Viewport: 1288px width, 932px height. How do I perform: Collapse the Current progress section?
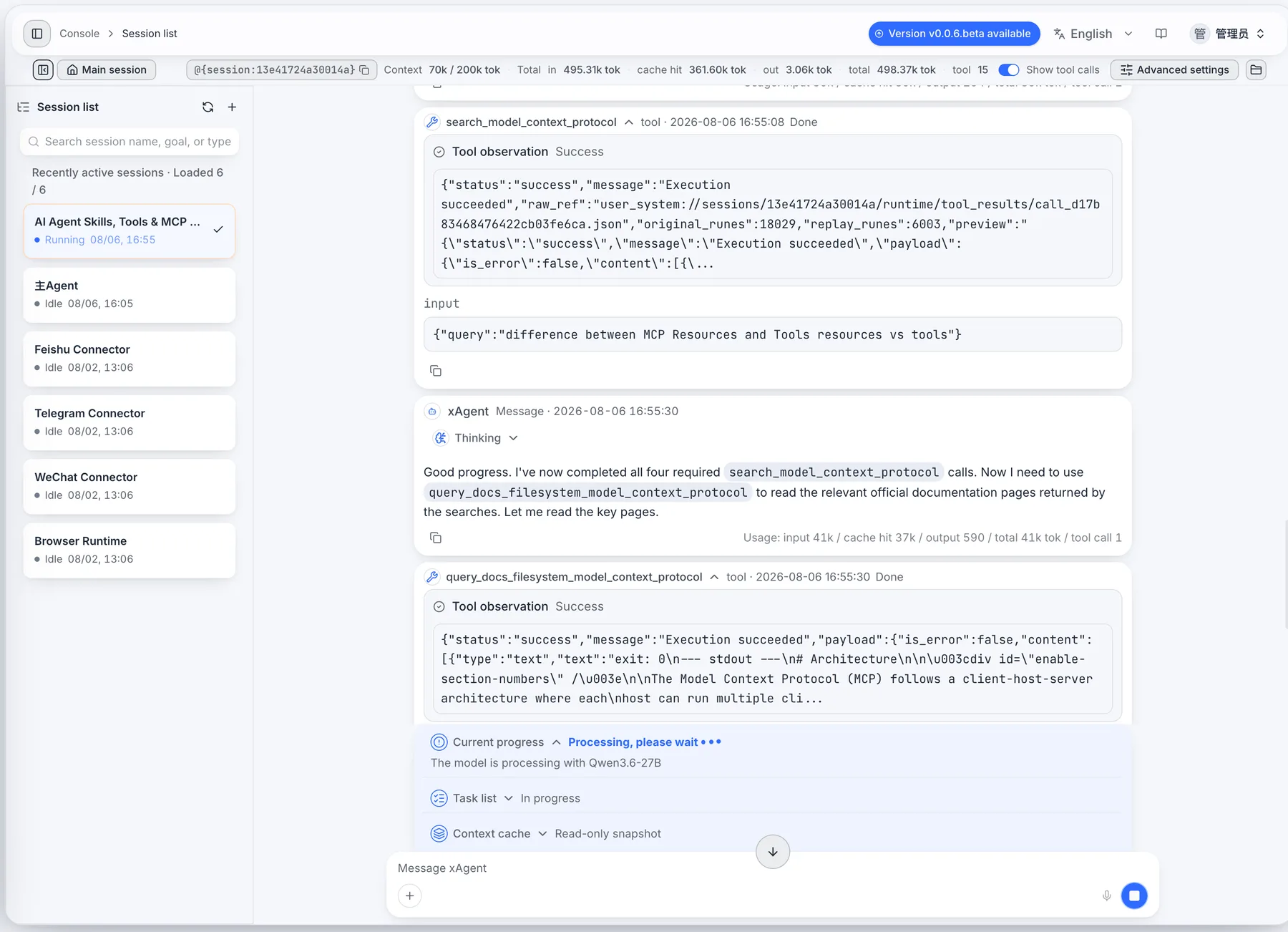(x=556, y=742)
